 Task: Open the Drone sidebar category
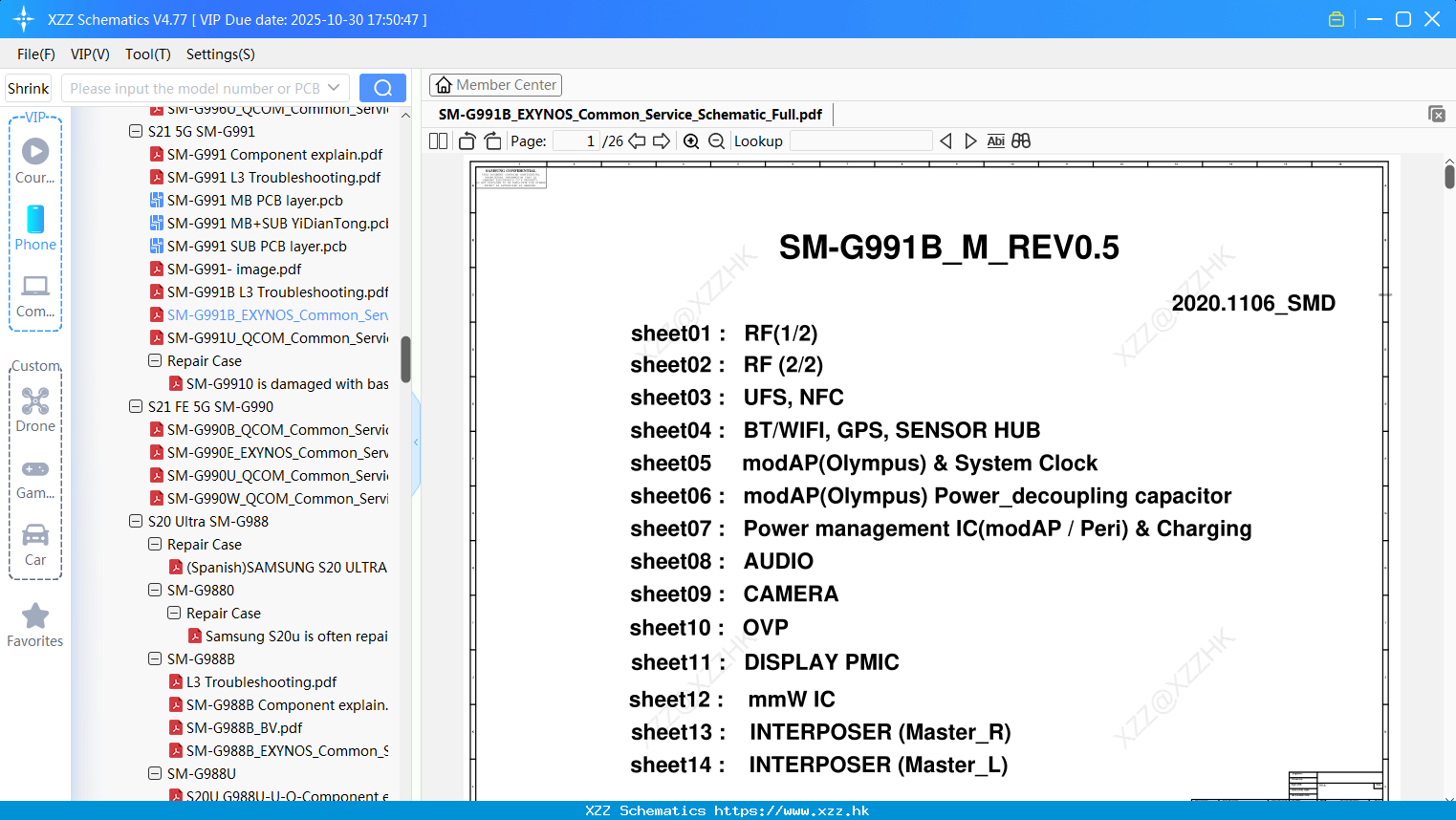pyautogui.click(x=35, y=410)
